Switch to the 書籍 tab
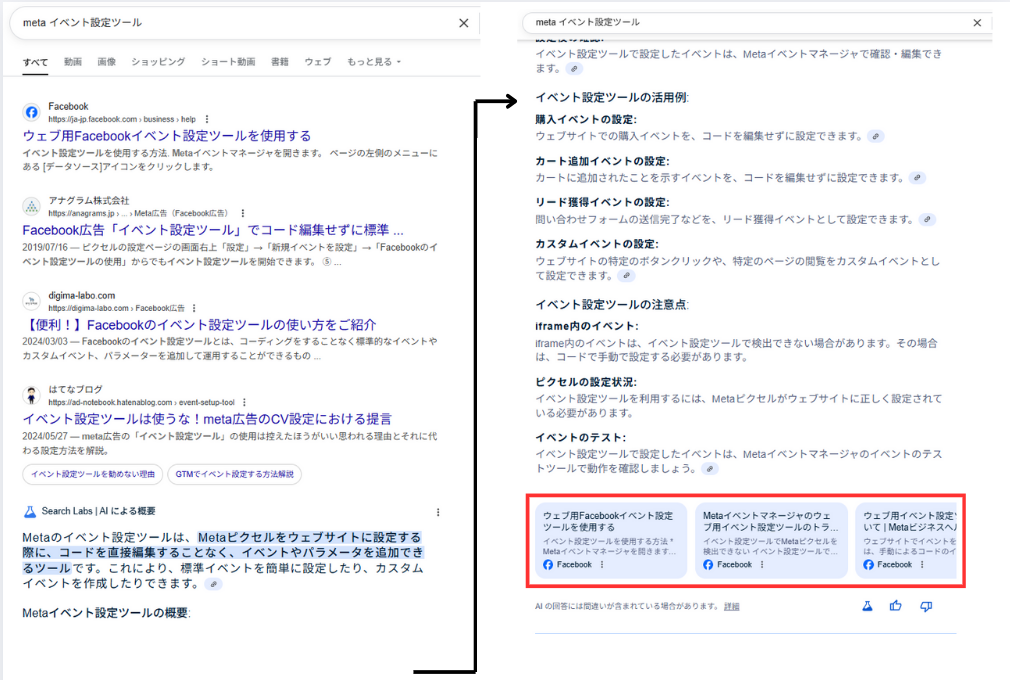 (280, 62)
